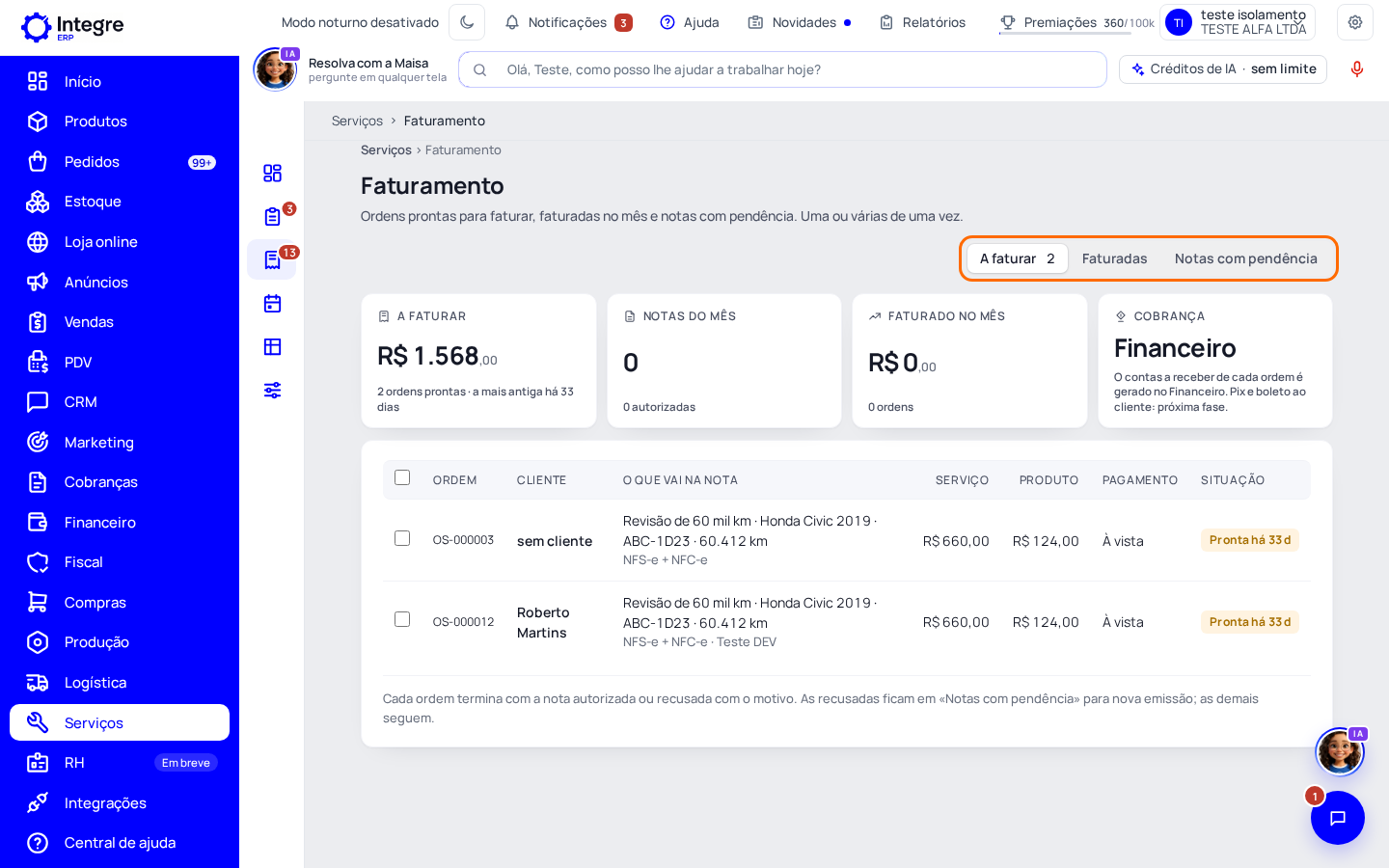1389x868 pixels.
Task: Click the Maisa assistant search field
Action: (782, 69)
